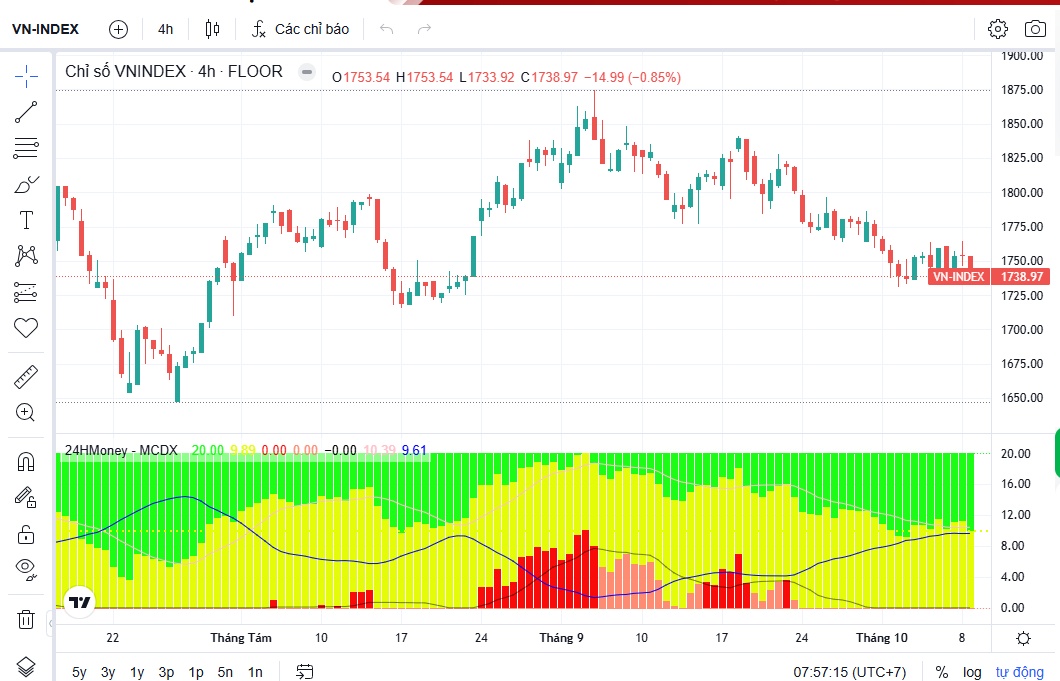
Task: Open the time zone menu showing UTC+7
Action: pos(850,672)
